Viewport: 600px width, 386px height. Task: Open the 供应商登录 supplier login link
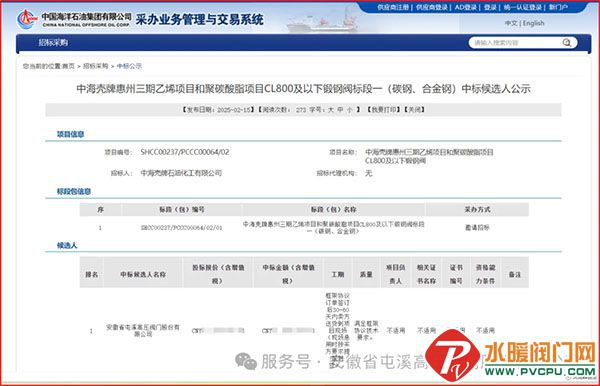click(x=432, y=7)
